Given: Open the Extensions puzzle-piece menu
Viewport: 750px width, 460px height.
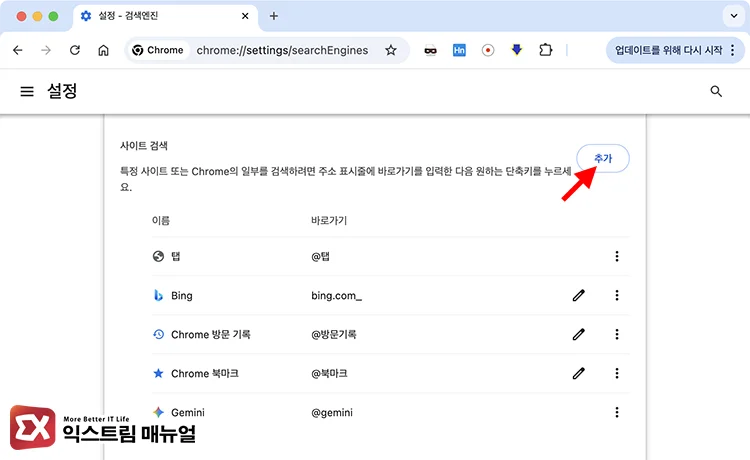Looking at the screenshot, I should click(545, 50).
